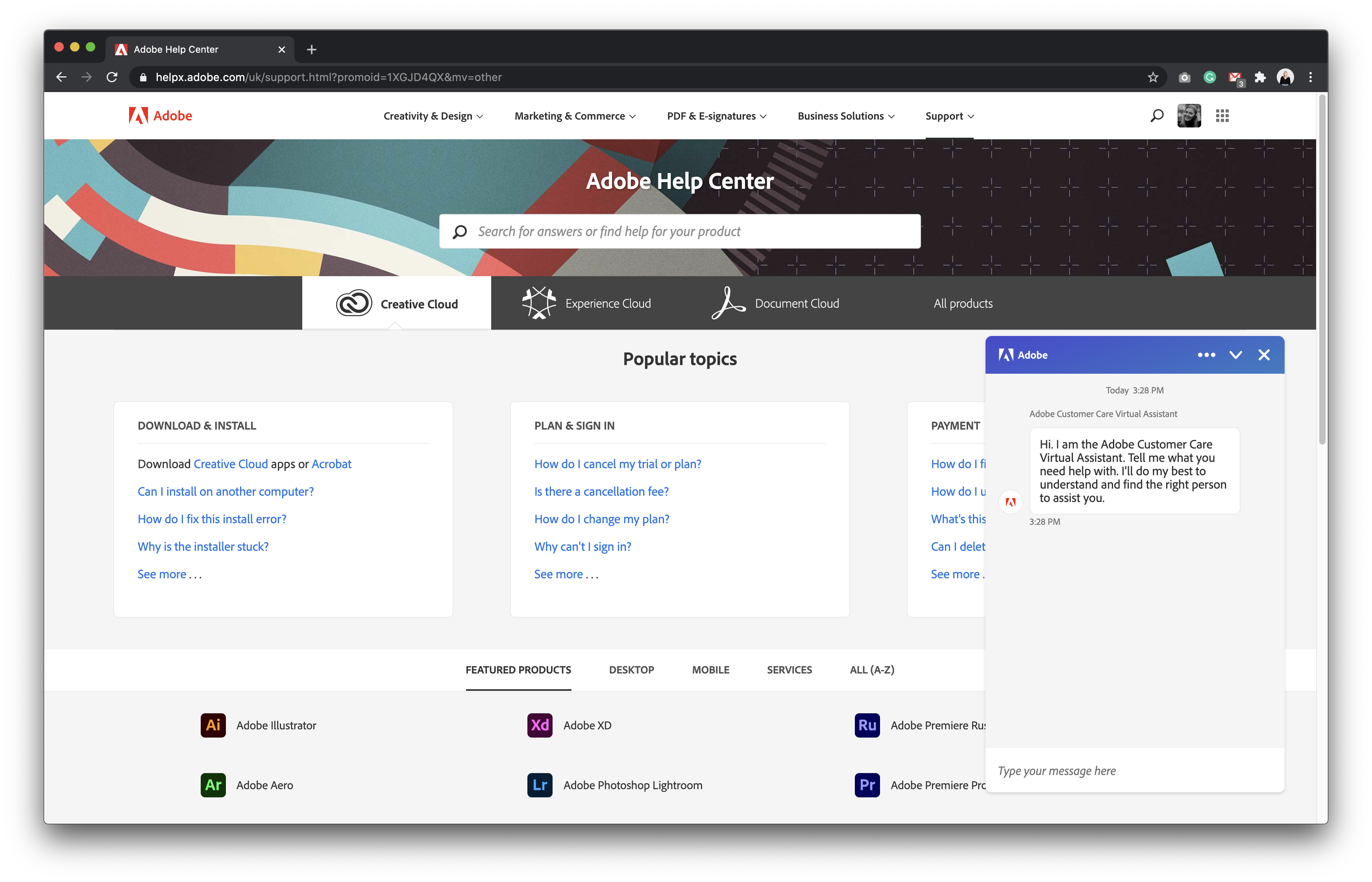1372x882 pixels.
Task: Select the Featured Products tab
Action: pos(518,670)
